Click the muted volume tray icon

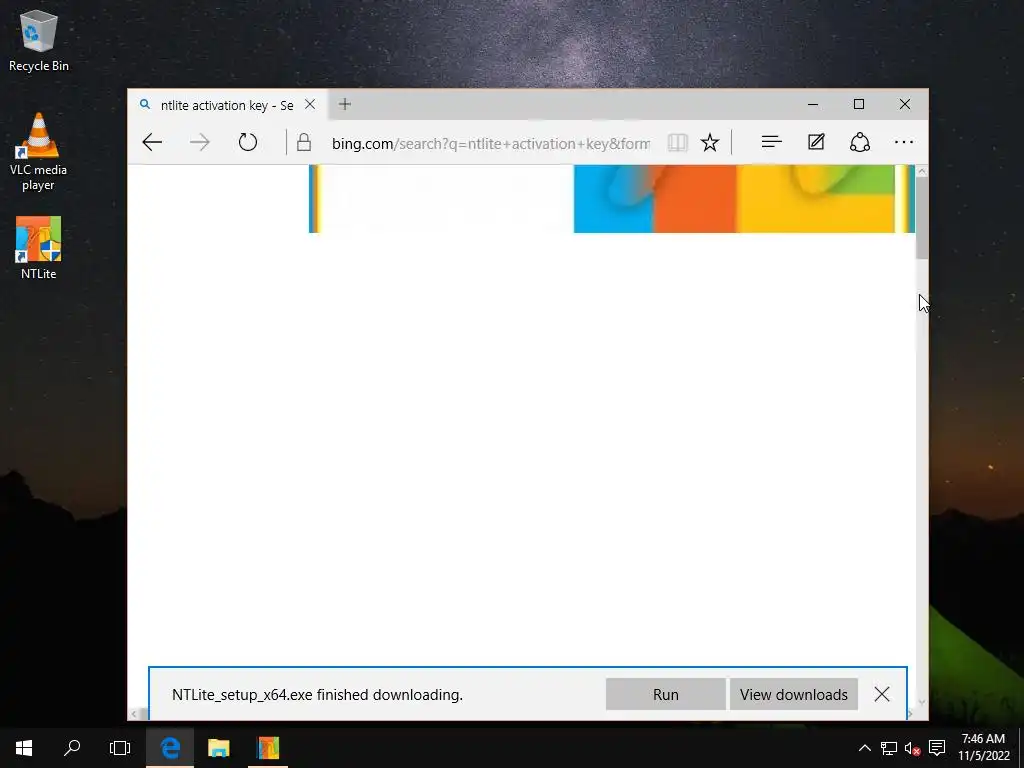point(912,748)
